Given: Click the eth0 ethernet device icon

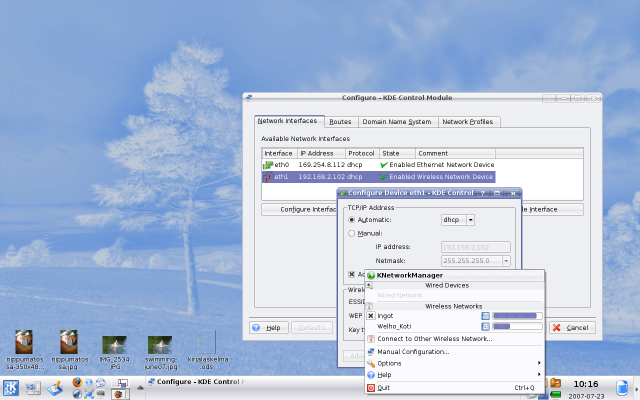Looking at the screenshot, I should [268, 165].
